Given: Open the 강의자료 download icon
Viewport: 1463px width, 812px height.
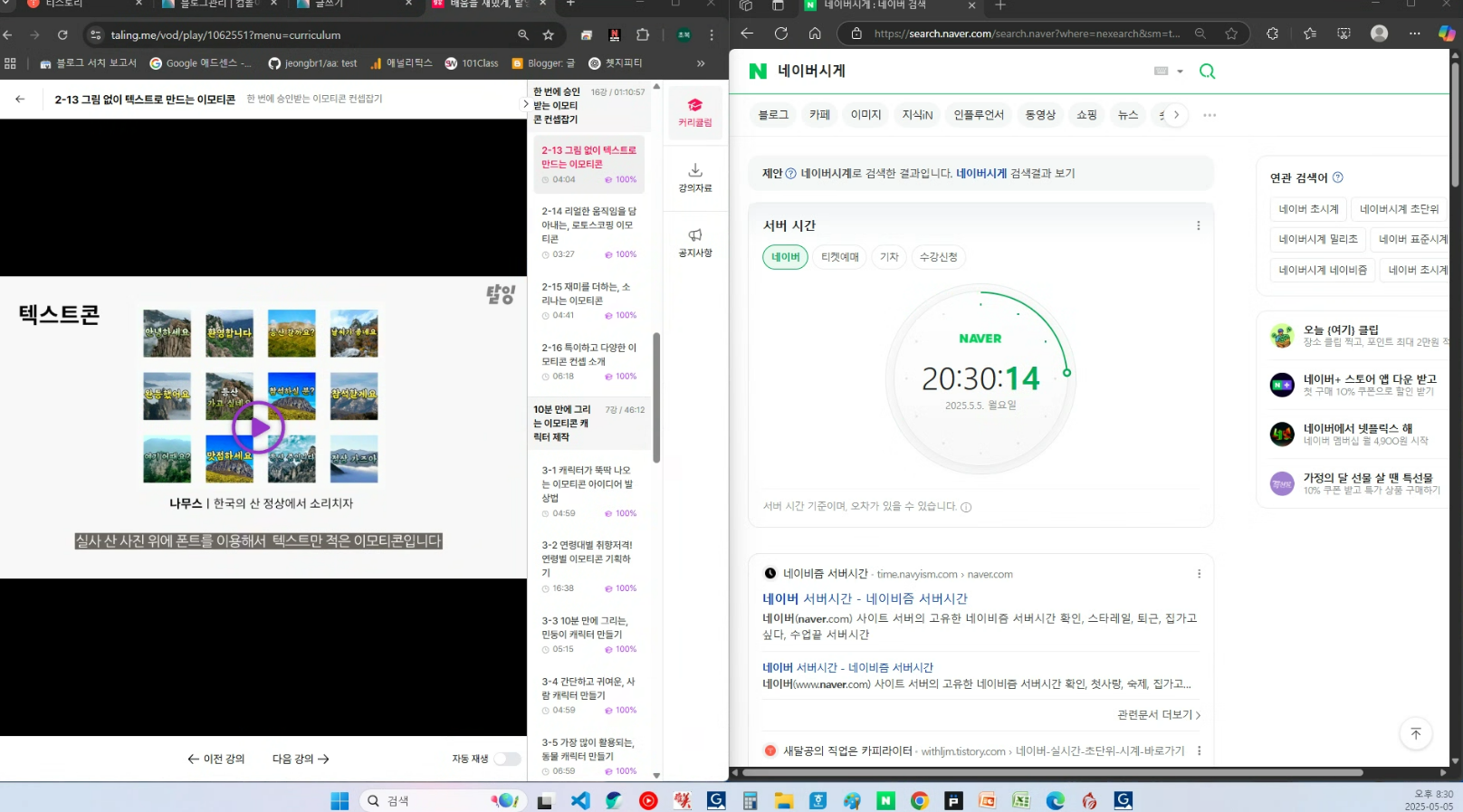Looking at the screenshot, I should click(x=694, y=177).
